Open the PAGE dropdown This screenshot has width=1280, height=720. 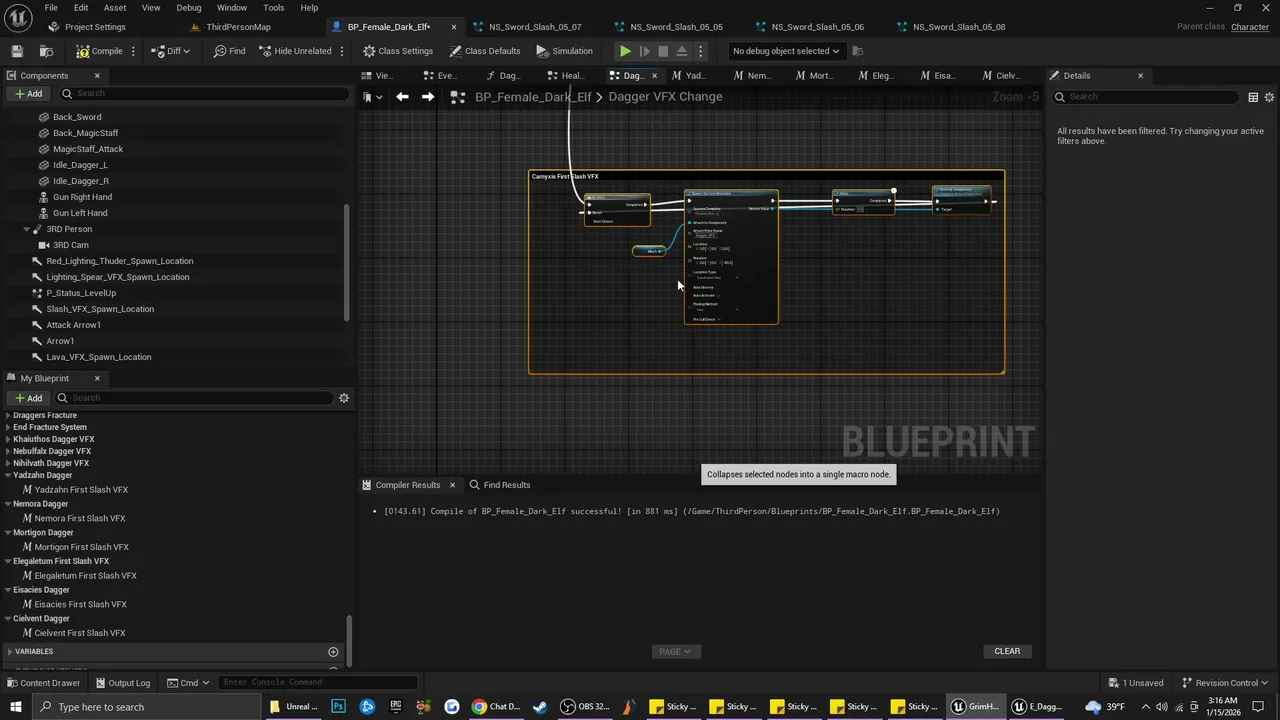click(x=674, y=652)
